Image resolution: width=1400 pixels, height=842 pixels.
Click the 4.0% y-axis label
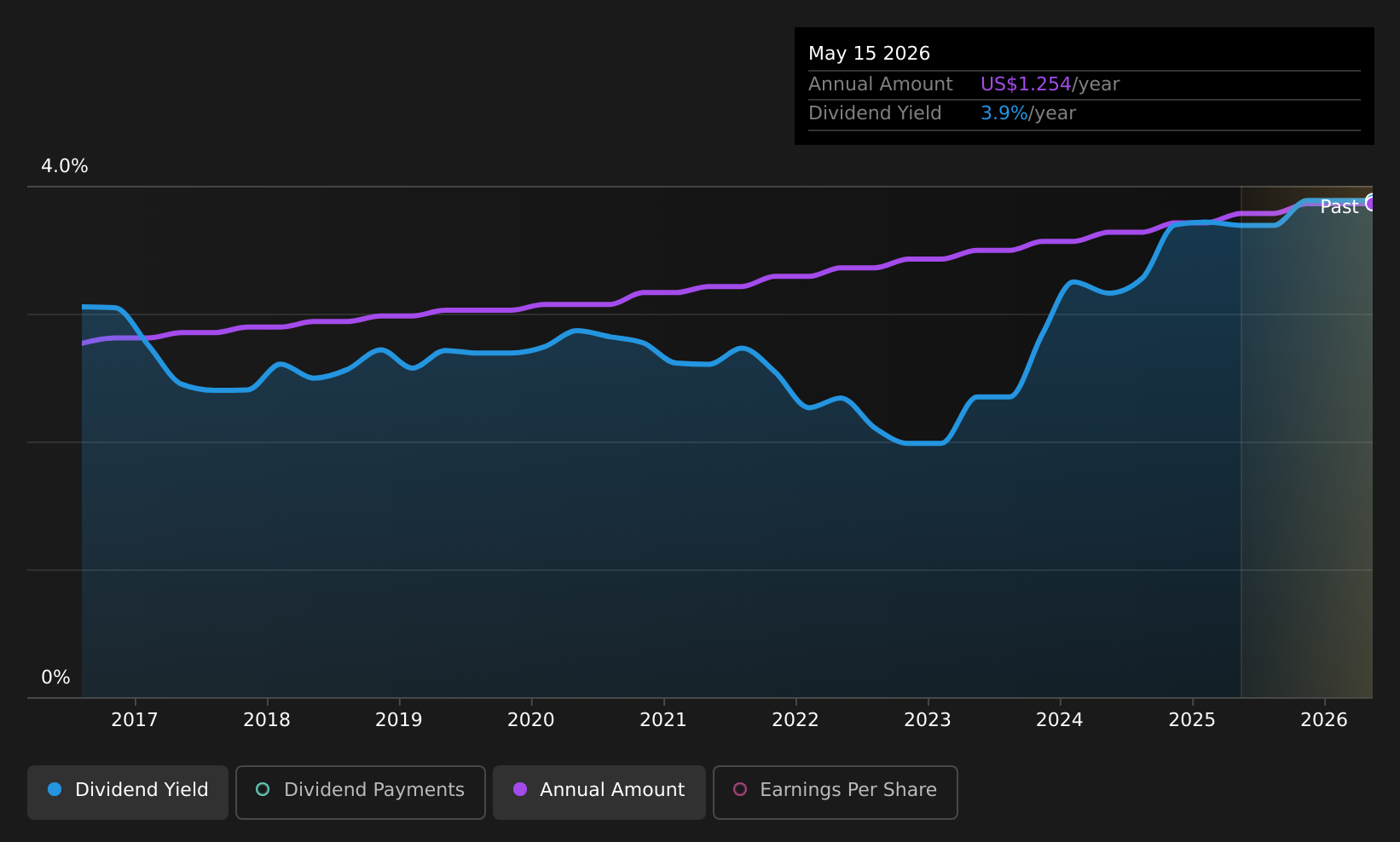click(65, 166)
